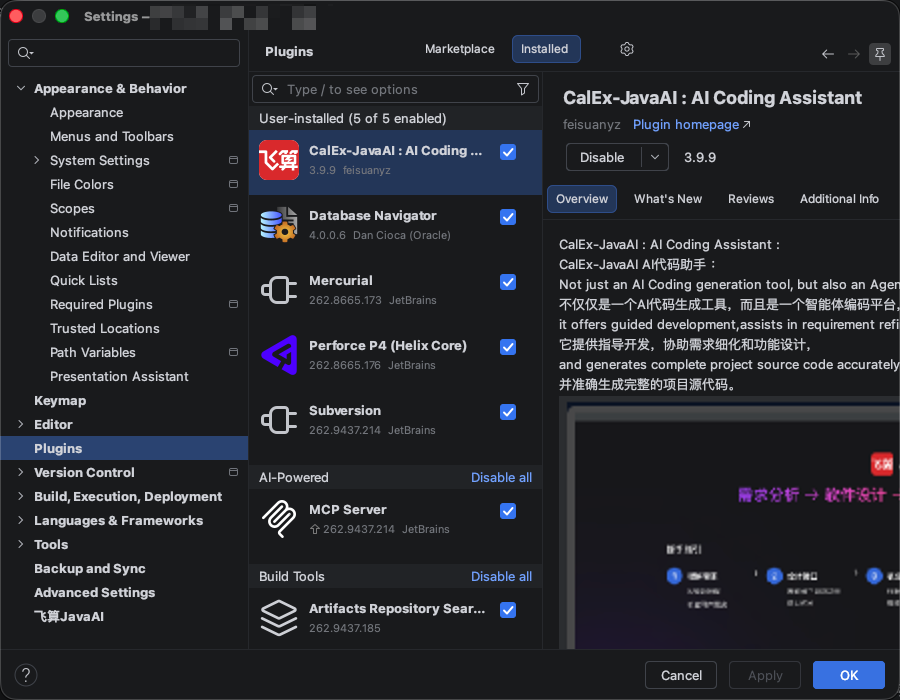Select the Presentation Assistant page
This screenshot has width=900, height=700.
click(119, 376)
